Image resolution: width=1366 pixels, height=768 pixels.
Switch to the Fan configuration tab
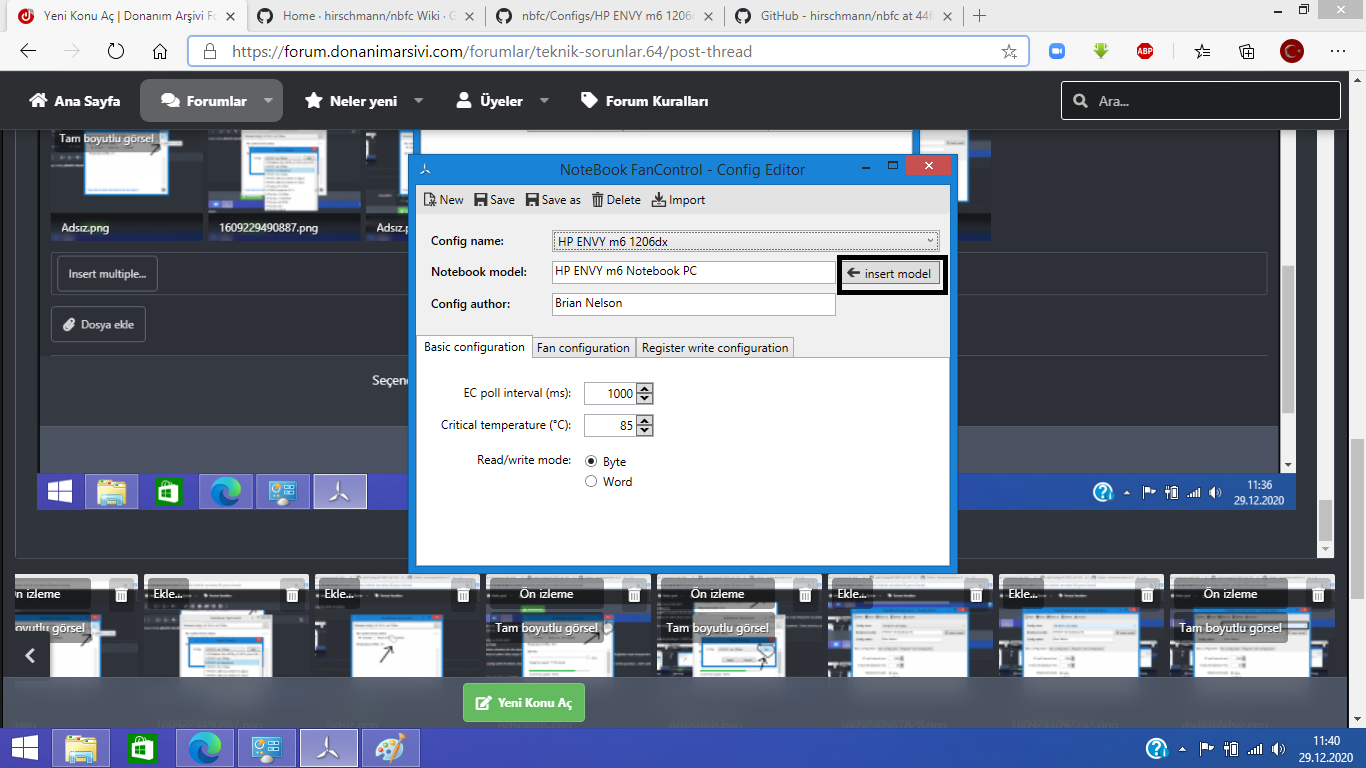583,347
